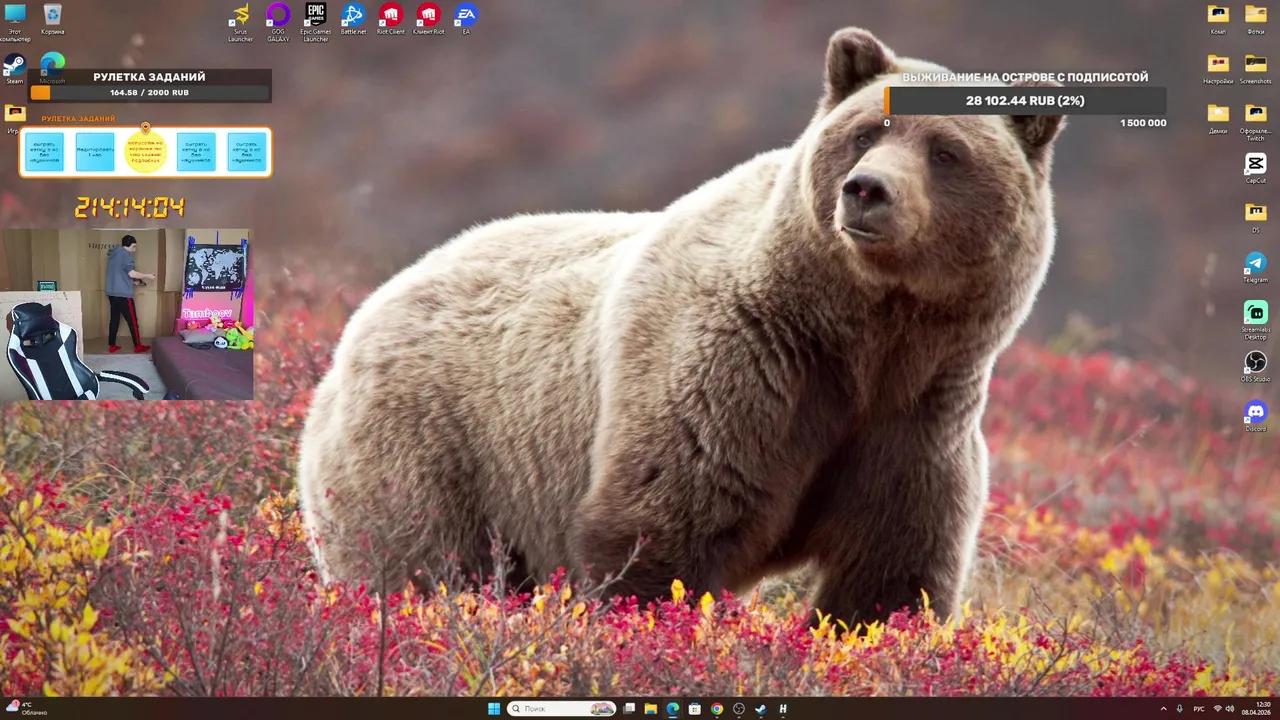Click the Поиск taskbar search box
The height and width of the screenshot is (720, 1280).
click(562, 709)
